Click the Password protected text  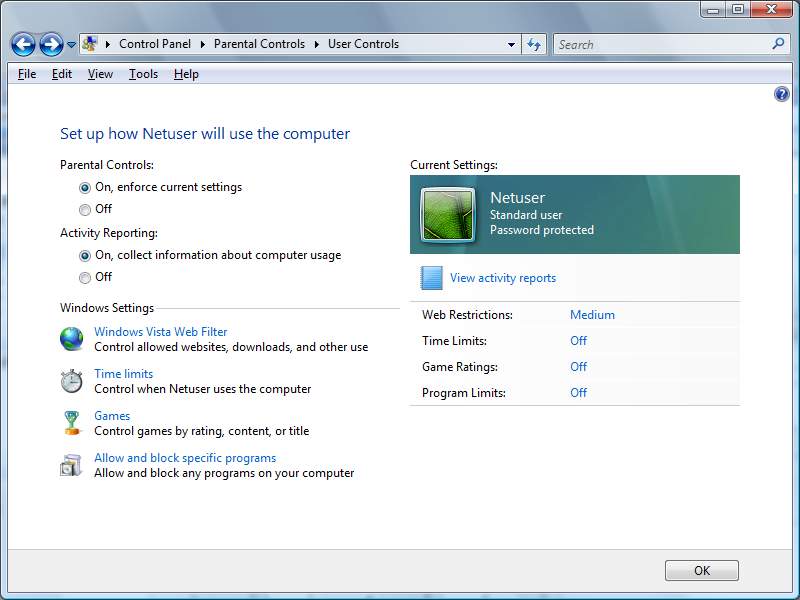pyautogui.click(x=542, y=230)
